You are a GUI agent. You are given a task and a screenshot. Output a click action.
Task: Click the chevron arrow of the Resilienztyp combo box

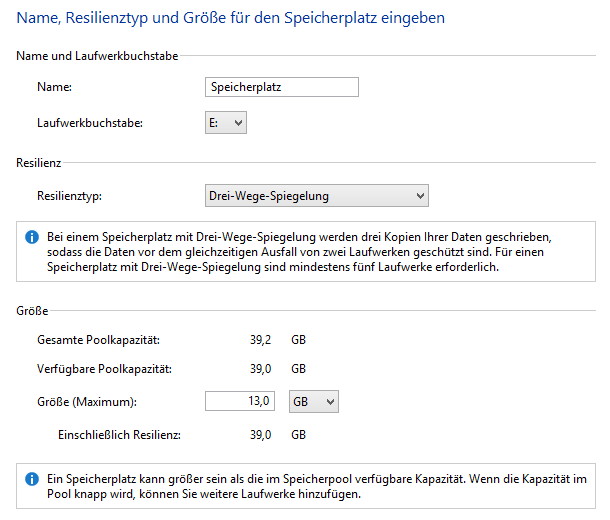pos(420,196)
